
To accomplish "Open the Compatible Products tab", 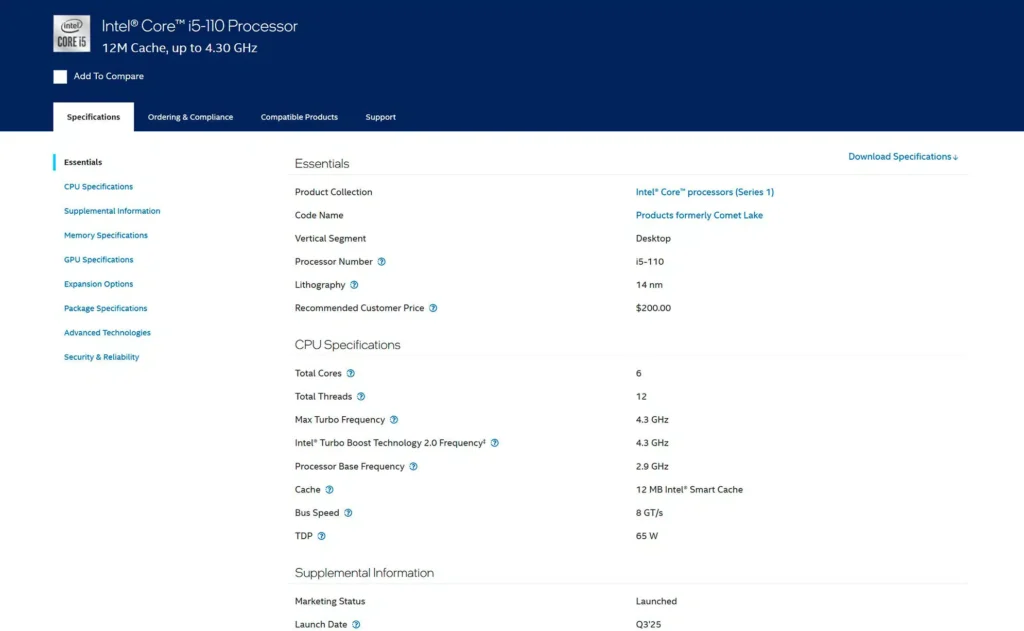I will (299, 117).
